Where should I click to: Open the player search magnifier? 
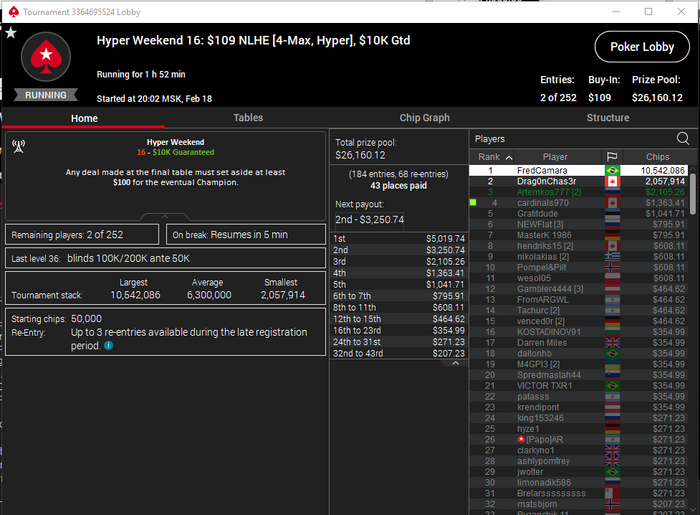coord(683,138)
